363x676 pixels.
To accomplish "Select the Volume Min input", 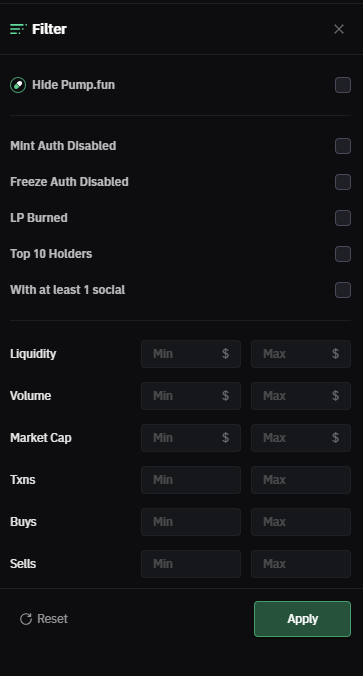I will (191, 396).
